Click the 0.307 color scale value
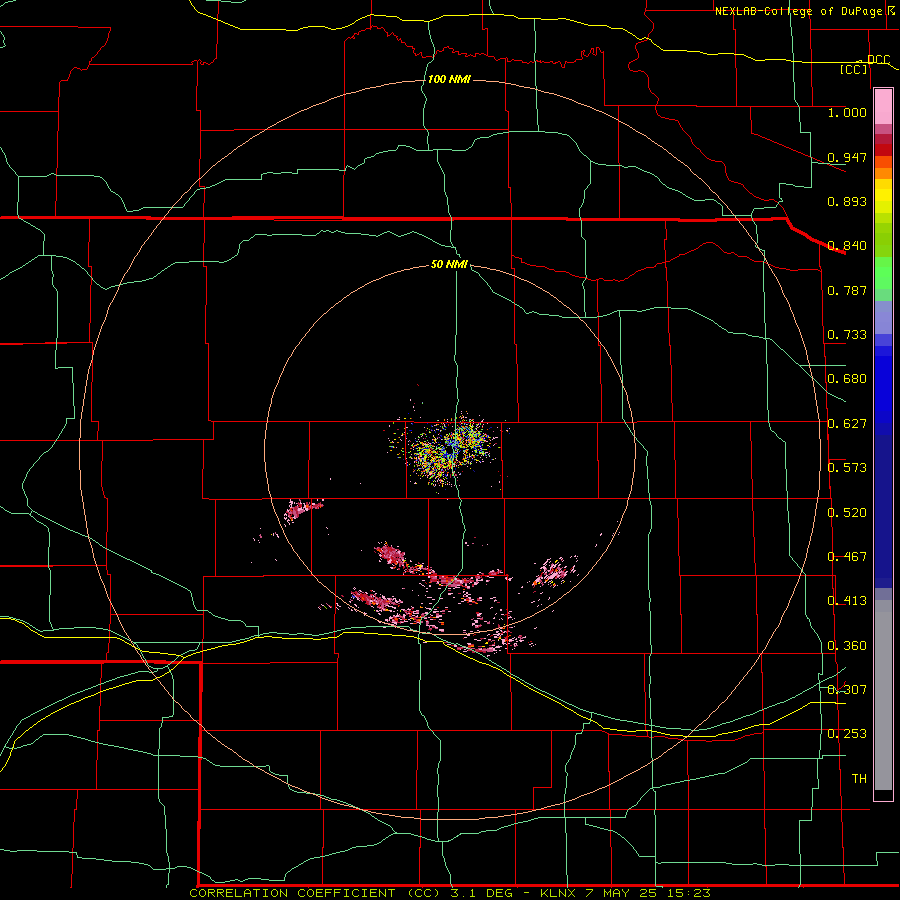This screenshot has width=900, height=900. 847,690
